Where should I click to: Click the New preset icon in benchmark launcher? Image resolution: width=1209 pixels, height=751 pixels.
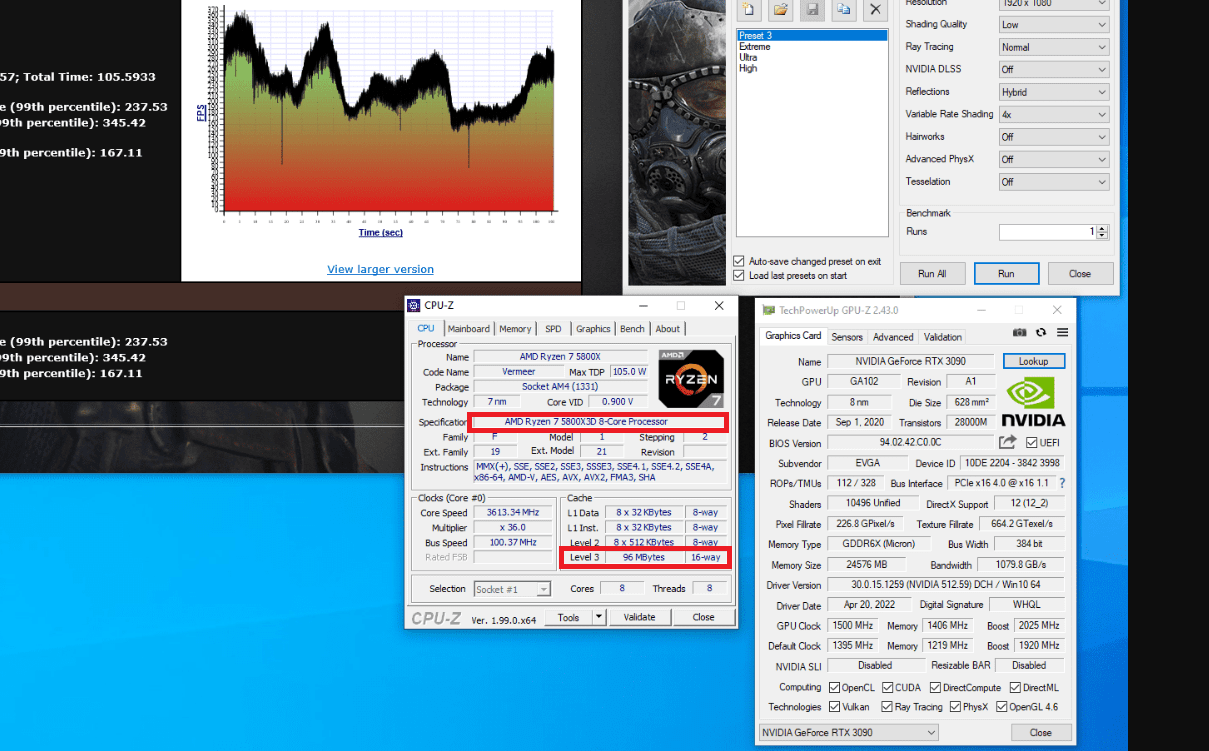click(748, 10)
